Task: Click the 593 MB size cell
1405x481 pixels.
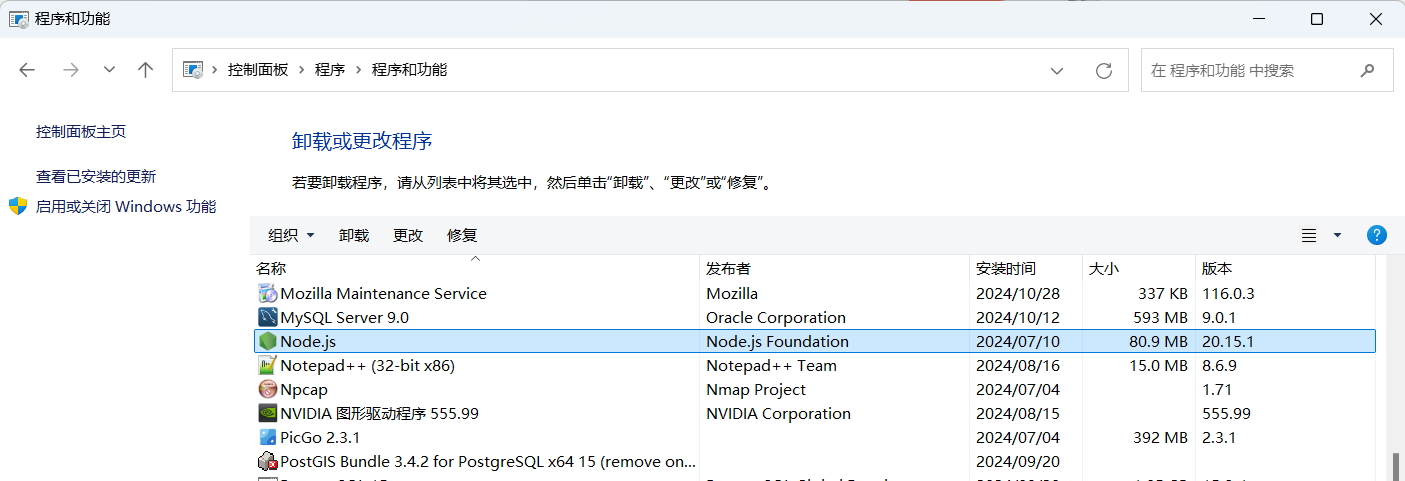Action: click(x=1158, y=318)
